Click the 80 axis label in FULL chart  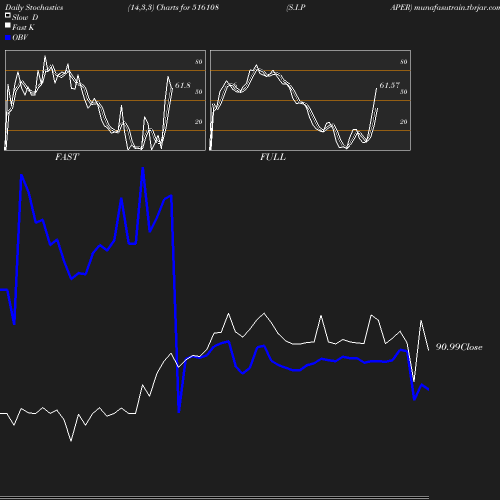point(404,62)
